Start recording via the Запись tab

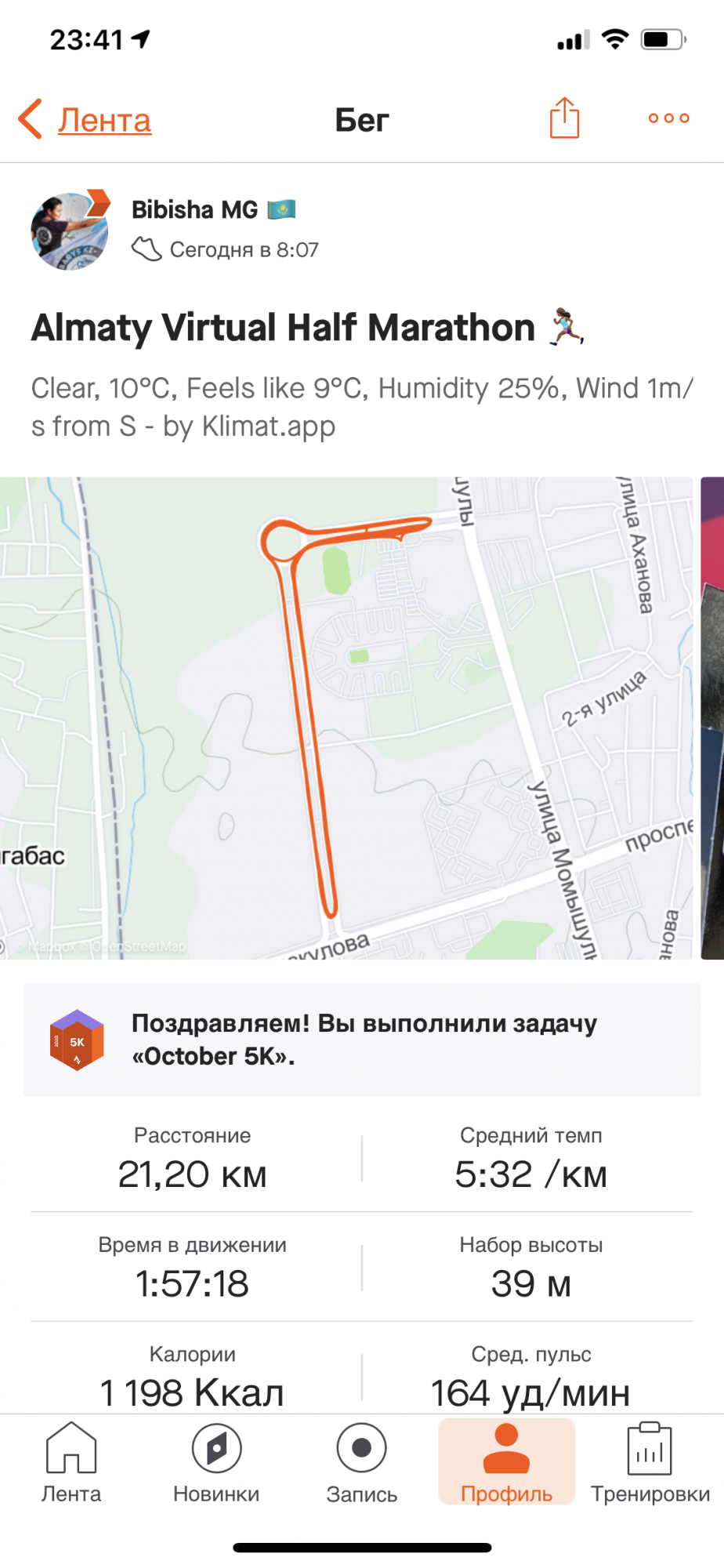362,1463
